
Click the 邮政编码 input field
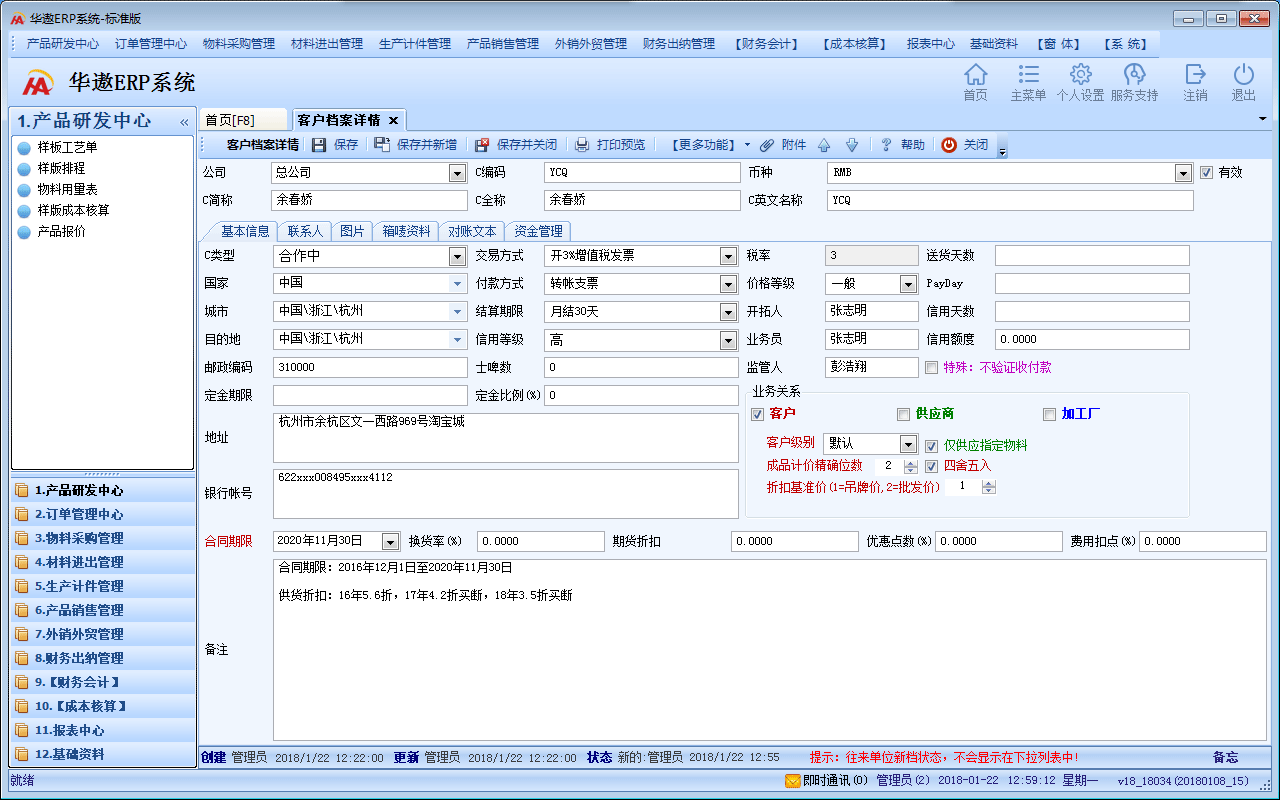click(x=370, y=368)
